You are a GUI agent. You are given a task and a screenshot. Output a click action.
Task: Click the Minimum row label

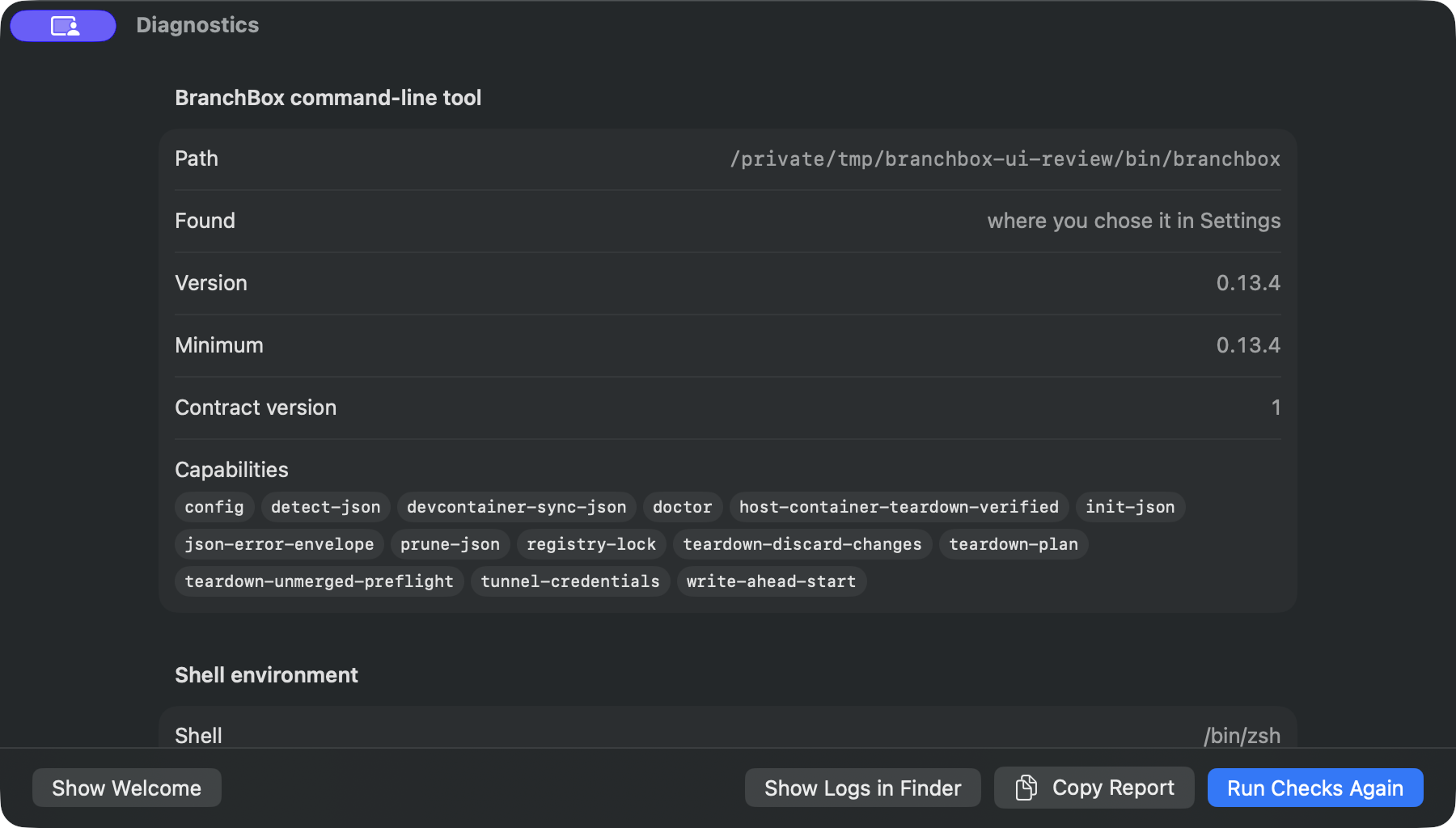219,345
